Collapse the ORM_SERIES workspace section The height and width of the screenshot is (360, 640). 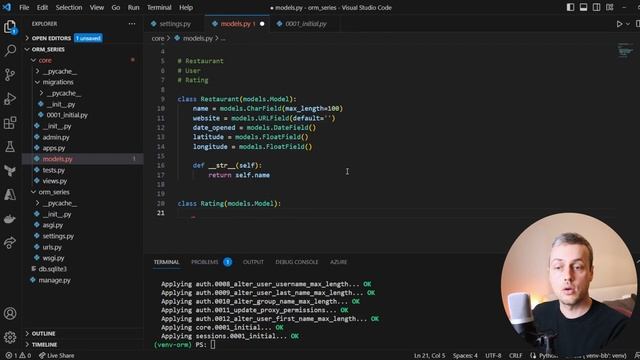[x=48, y=49]
